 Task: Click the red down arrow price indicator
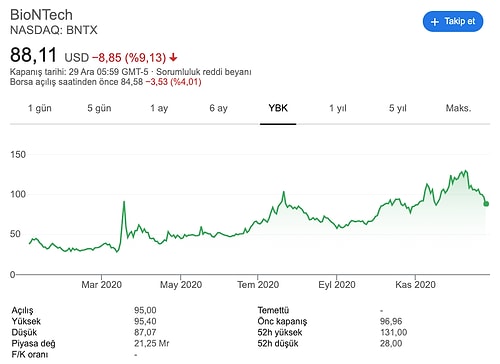pyautogui.click(x=173, y=58)
